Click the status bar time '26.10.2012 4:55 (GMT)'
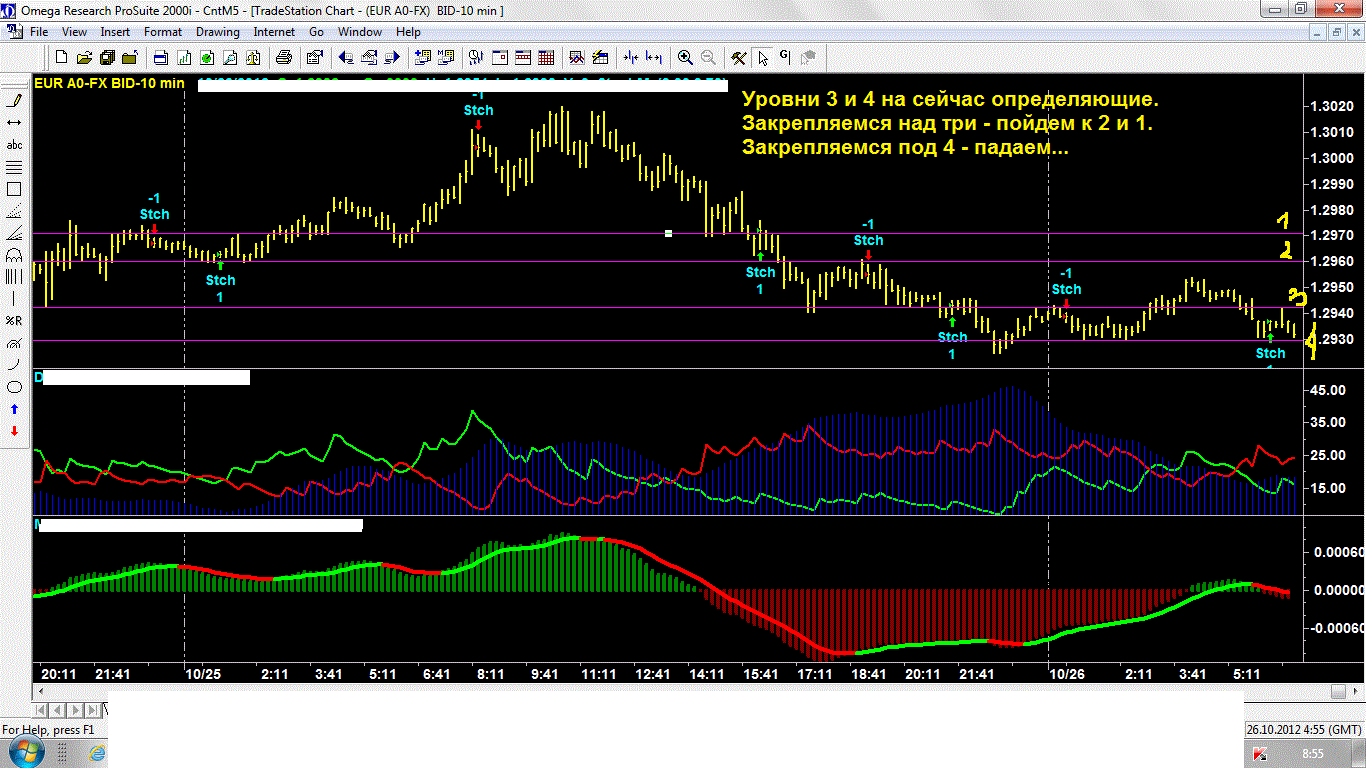Viewport: 1366px width, 768px height. click(1304, 729)
